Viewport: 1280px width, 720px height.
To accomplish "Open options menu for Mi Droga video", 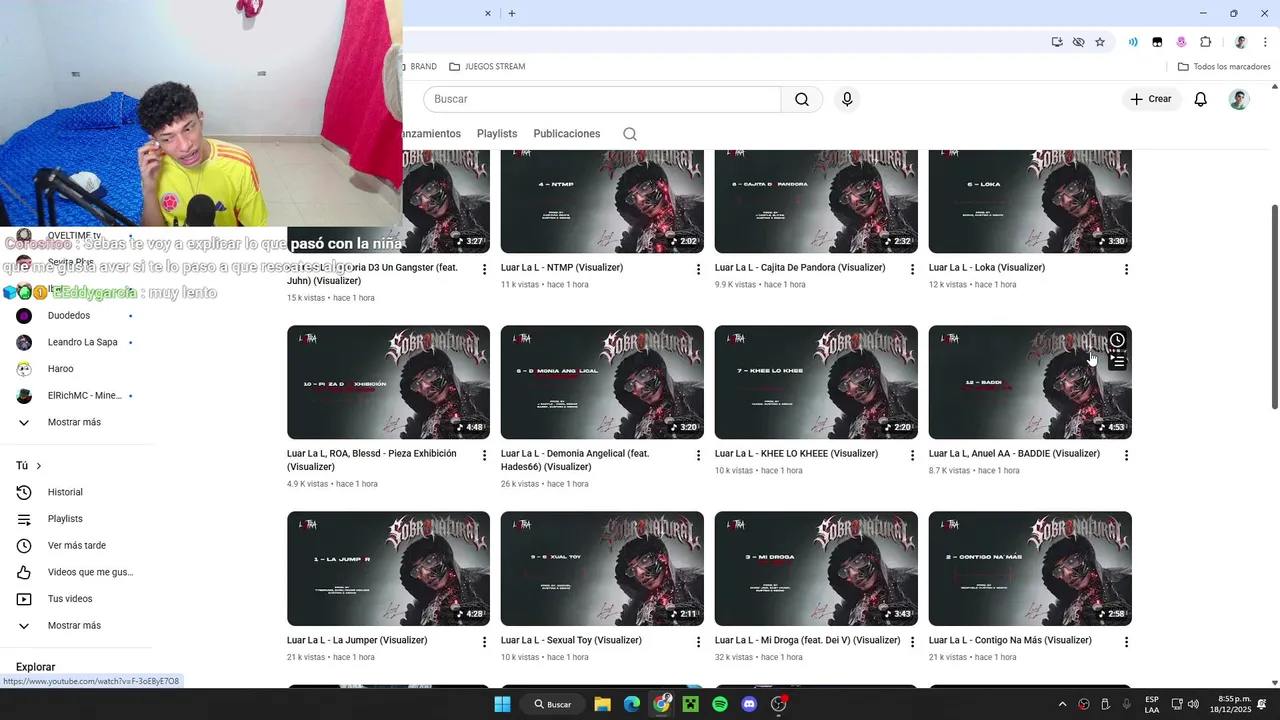I will click(x=912, y=642).
